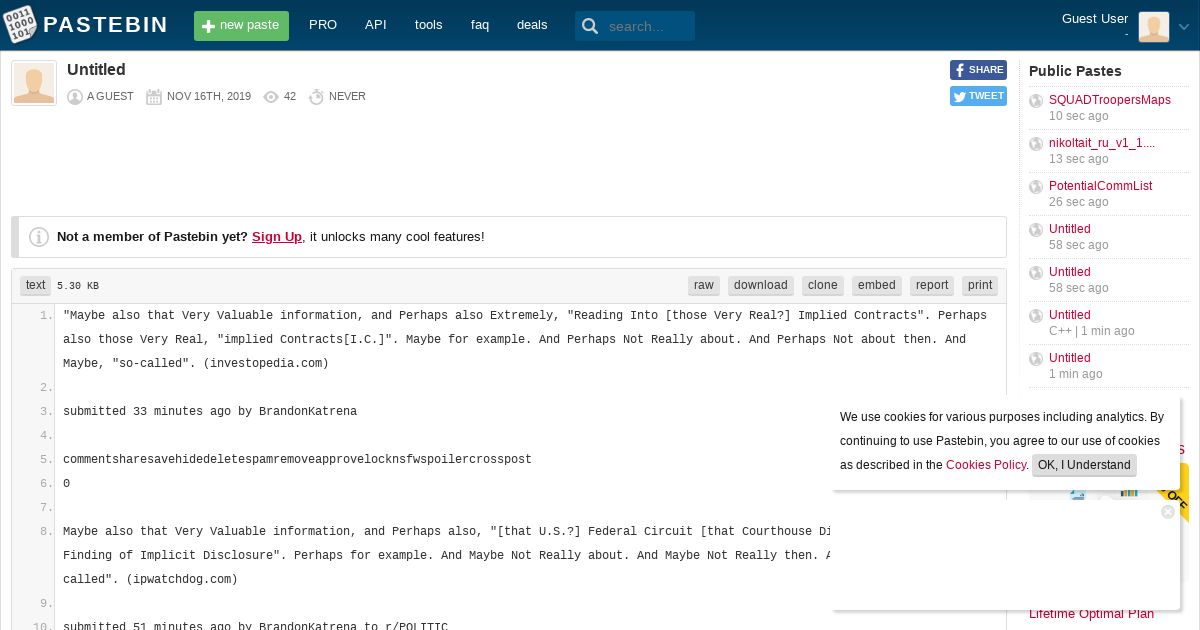Screen dimensions: 1200x630
Task: Click the line 'submitted 33 minutes ago by BrandonKatrena'
Action: click(210, 412)
